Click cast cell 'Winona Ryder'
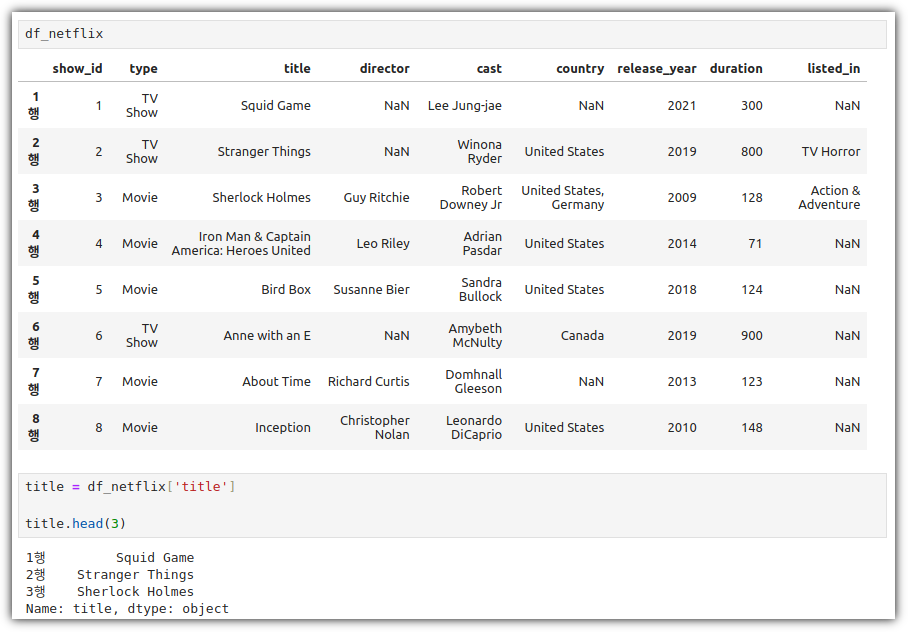The image size is (908, 632). pyautogui.click(x=479, y=152)
